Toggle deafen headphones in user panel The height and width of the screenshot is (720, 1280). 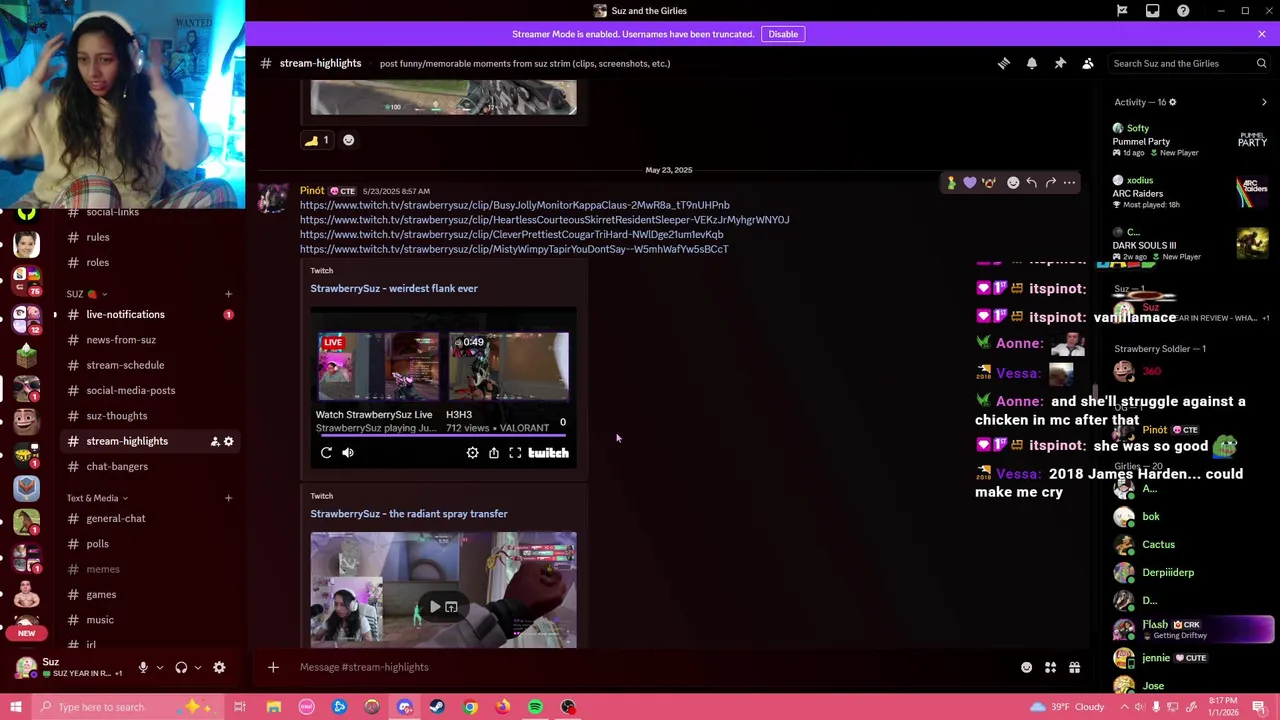click(181, 667)
